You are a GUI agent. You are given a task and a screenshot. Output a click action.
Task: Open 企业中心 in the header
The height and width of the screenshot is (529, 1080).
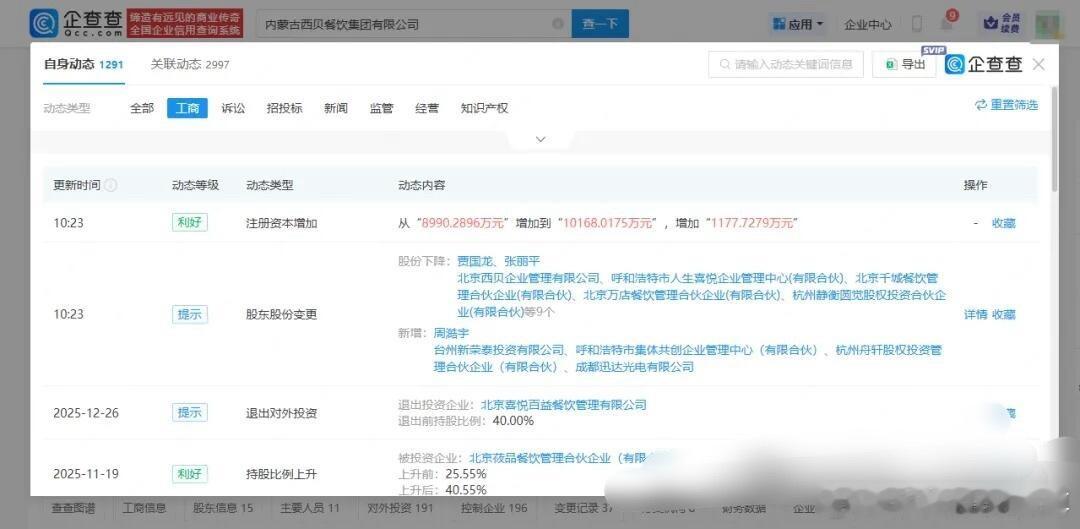pyautogui.click(x=868, y=24)
